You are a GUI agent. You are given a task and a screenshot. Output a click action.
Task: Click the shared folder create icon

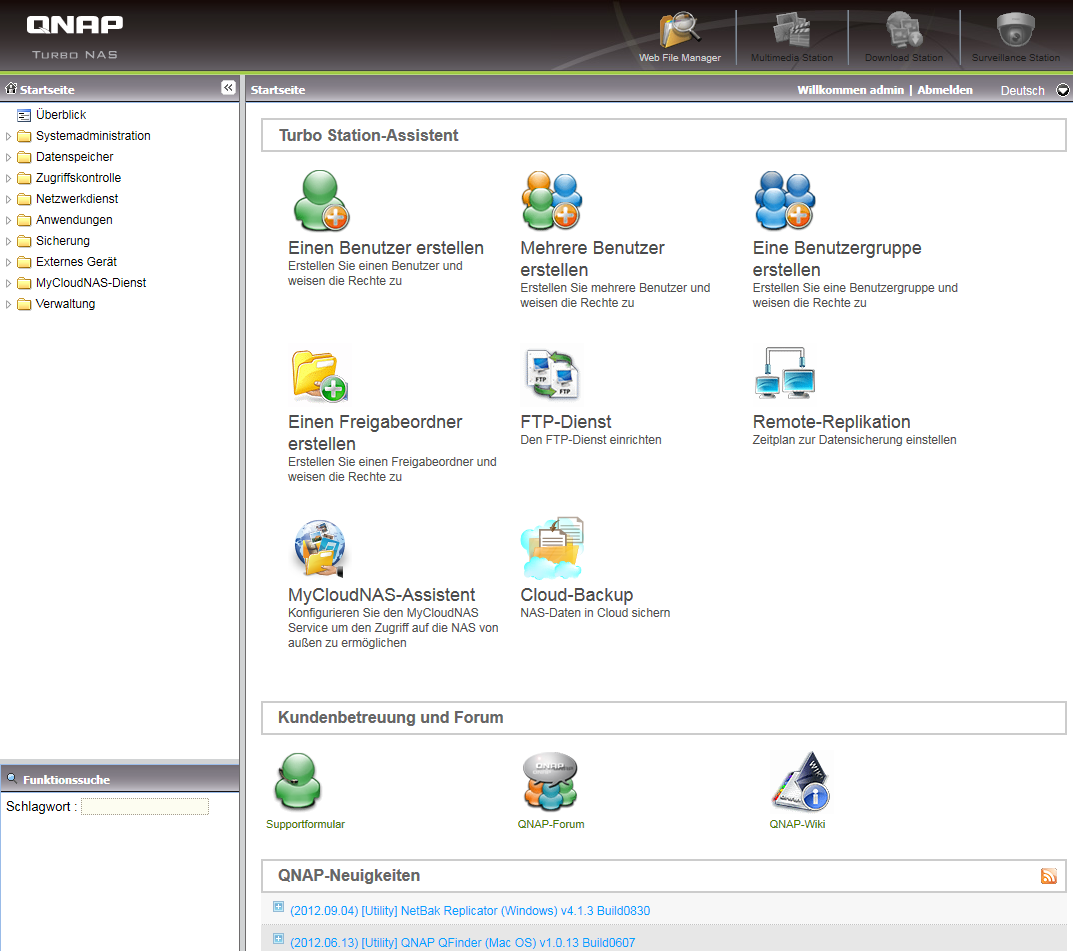click(x=320, y=374)
